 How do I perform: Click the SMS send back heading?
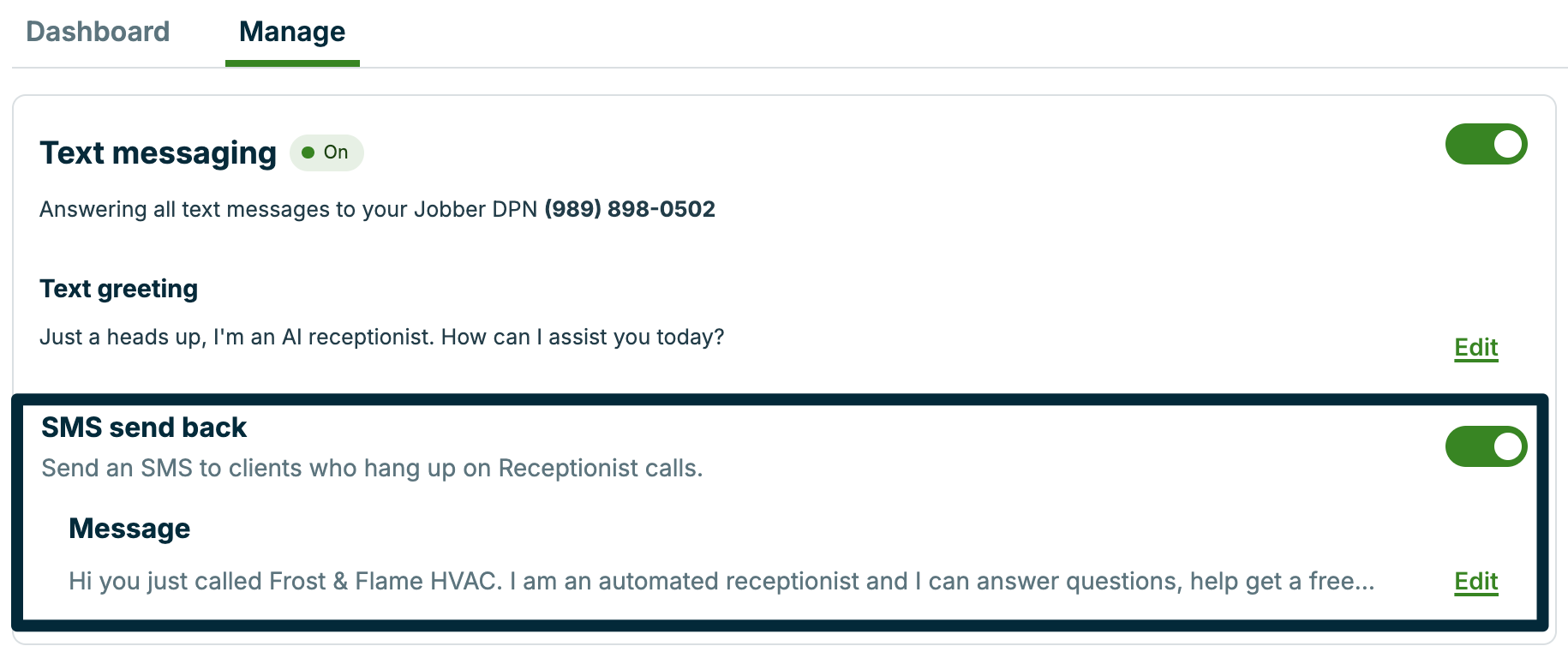[143, 427]
